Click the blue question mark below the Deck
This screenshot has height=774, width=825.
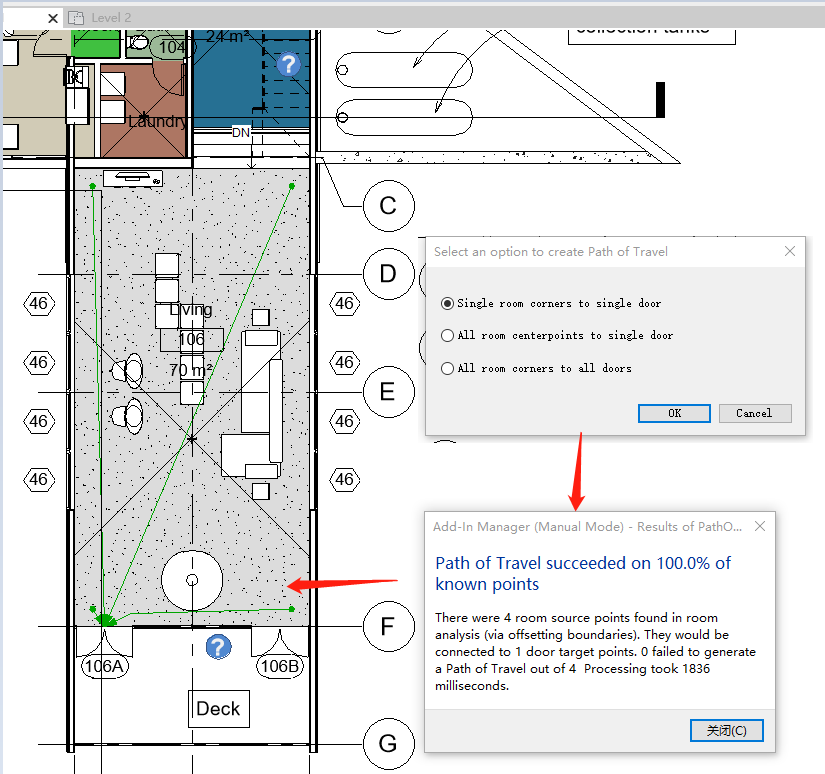point(218,647)
